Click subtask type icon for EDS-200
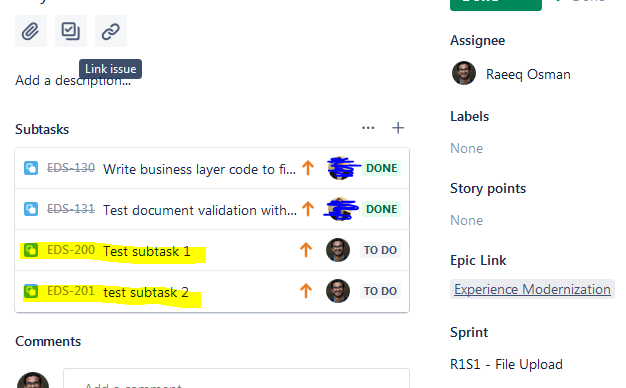This screenshot has width=626, height=388. point(31,250)
